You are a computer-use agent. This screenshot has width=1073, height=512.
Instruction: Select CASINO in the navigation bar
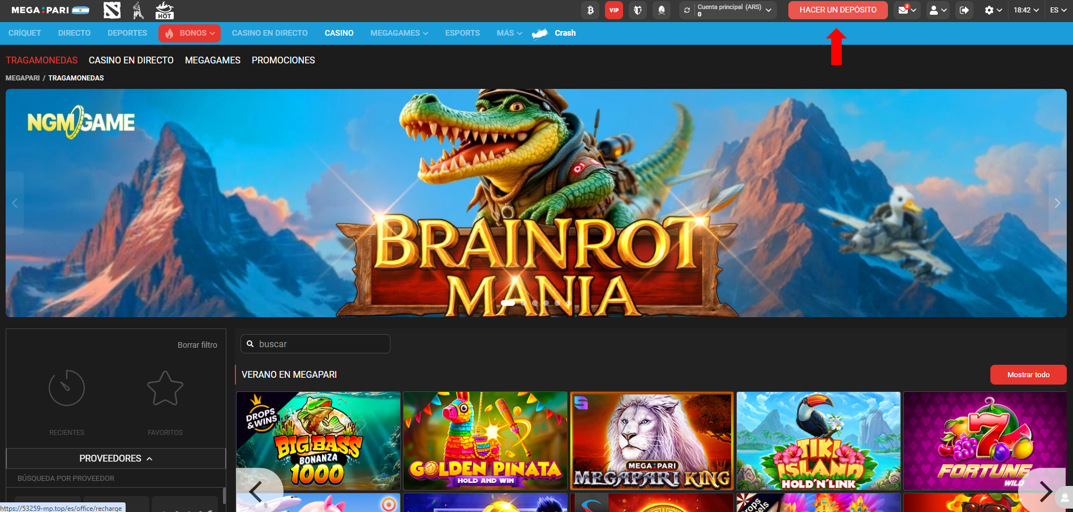[x=339, y=33]
